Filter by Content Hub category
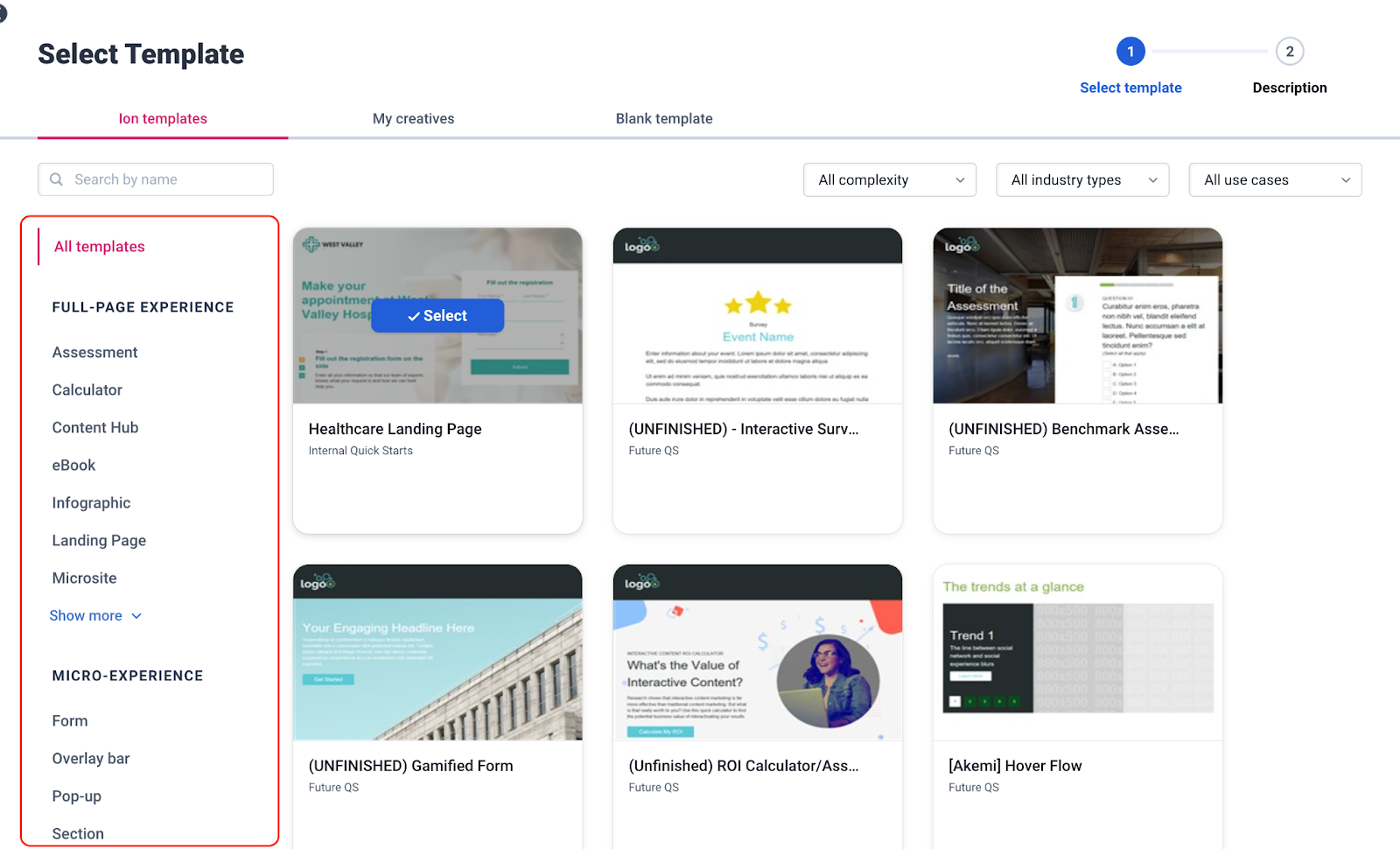 point(94,427)
